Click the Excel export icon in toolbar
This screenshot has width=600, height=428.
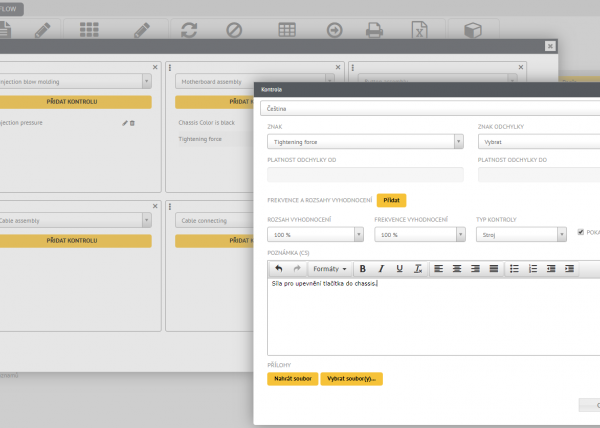[x=419, y=30]
